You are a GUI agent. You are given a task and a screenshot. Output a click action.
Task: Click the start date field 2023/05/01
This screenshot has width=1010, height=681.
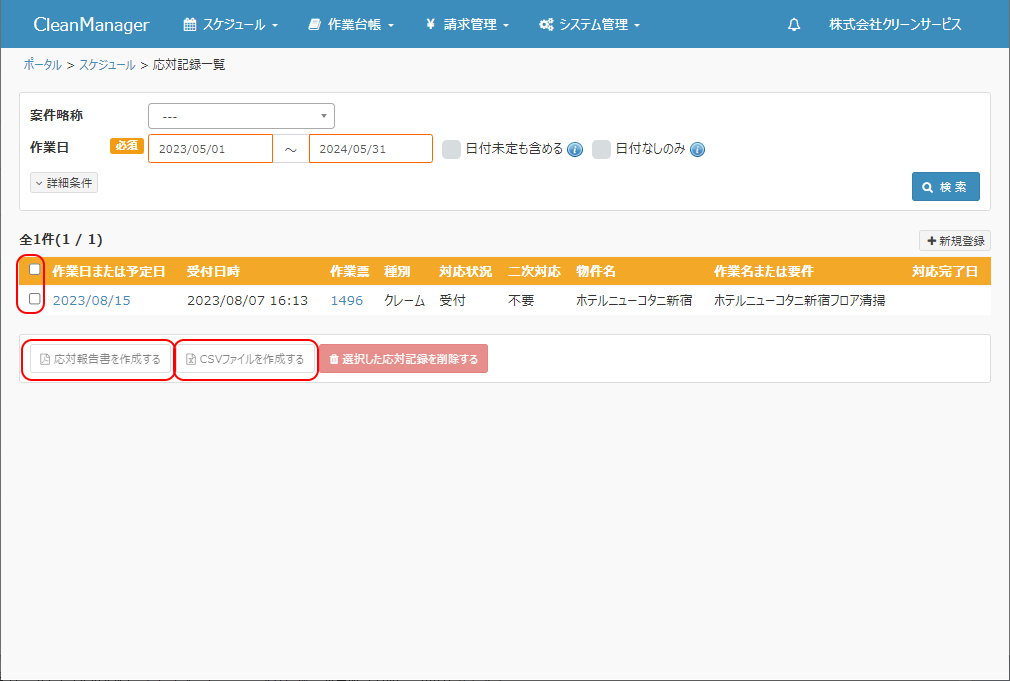[210, 149]
